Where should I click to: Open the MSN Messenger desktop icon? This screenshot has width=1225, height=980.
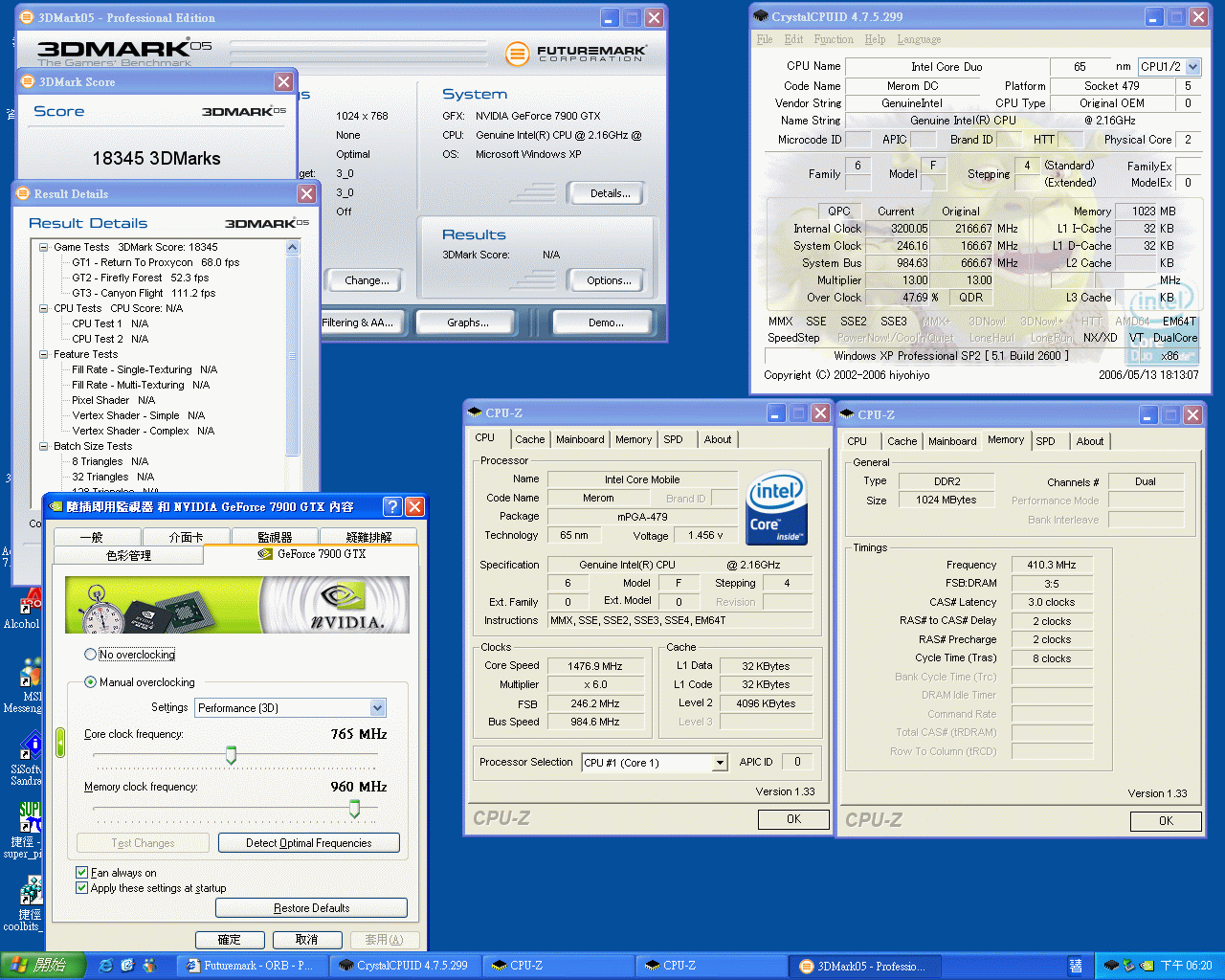[21, 687]
